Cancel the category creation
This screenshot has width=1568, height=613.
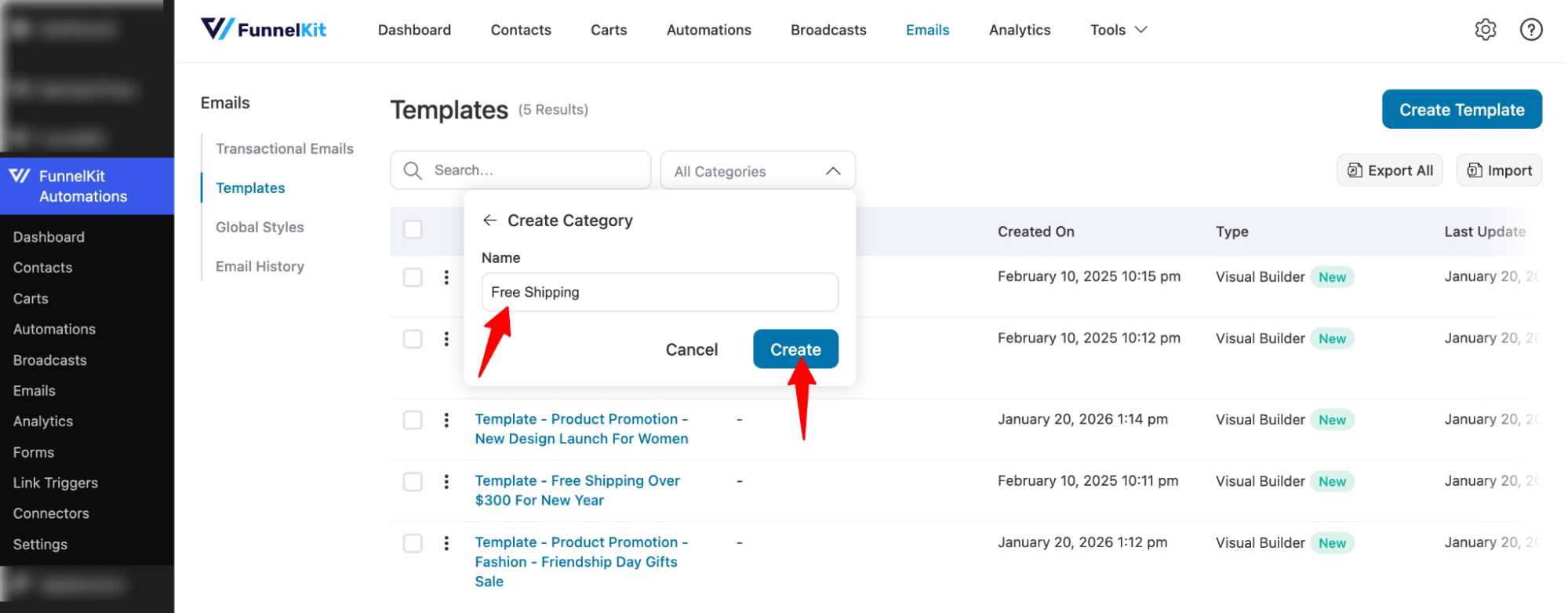[691, 350]
